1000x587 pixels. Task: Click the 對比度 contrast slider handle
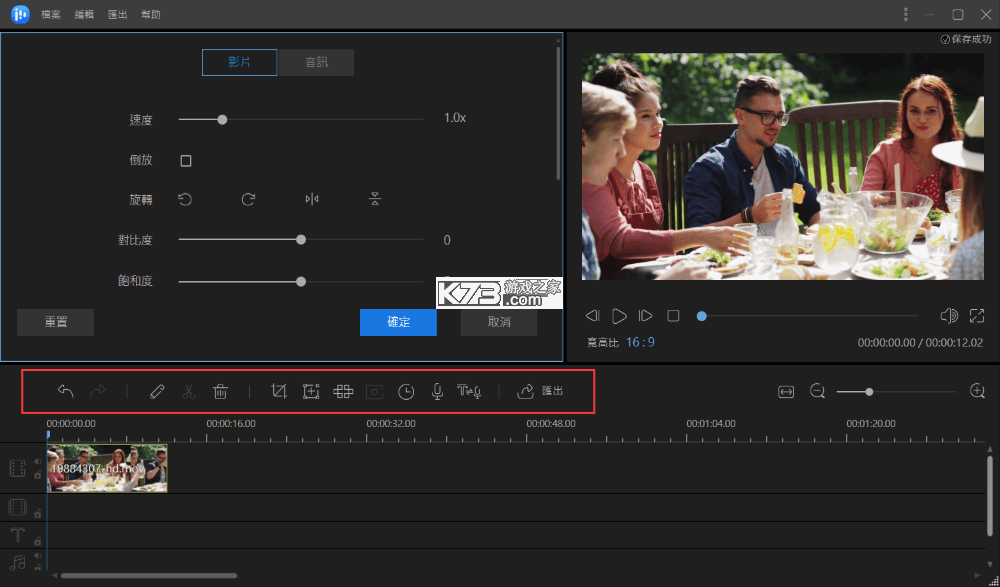pyautogui.click(x=301, y=240)
